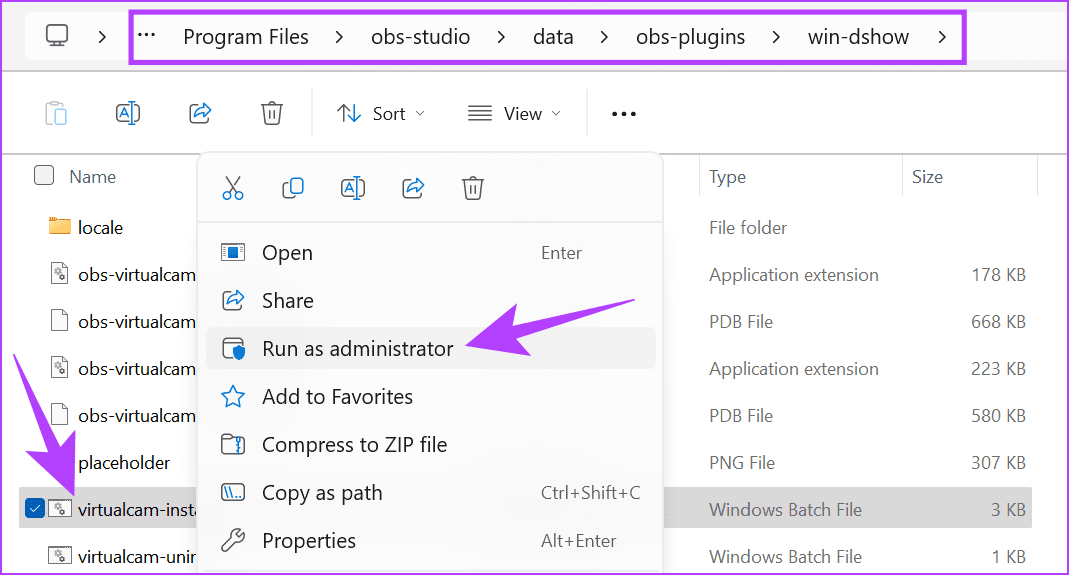Click the This PC monitor icon
The height and width of the screenshot is (576, 1069).
coord(57,37)
